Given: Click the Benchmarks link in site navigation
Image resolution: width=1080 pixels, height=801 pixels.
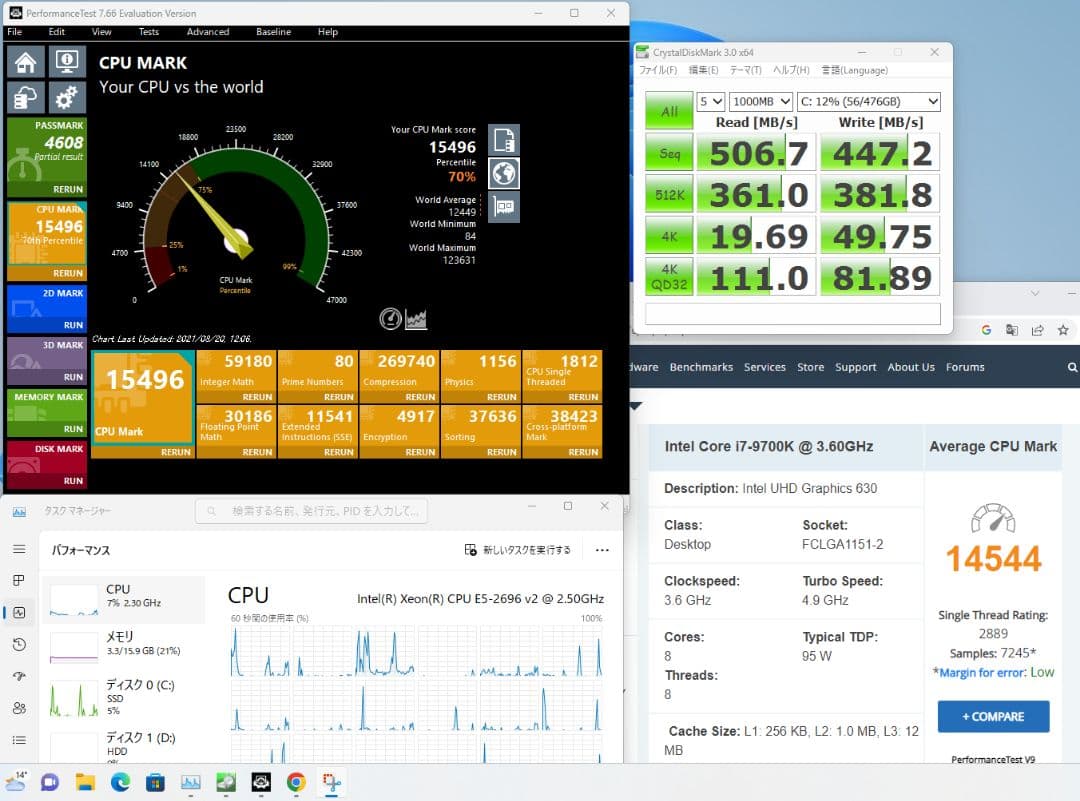Looking at the screenshot, I should (701, 367).
